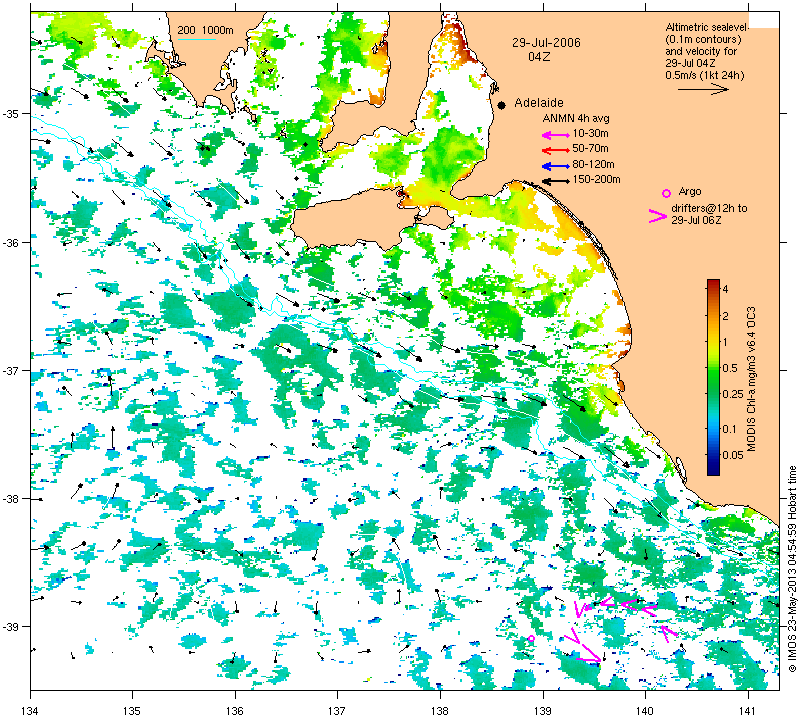
Task: Click the cyan 200 1000m depth line sample
Action: click(x=196, y=39)
